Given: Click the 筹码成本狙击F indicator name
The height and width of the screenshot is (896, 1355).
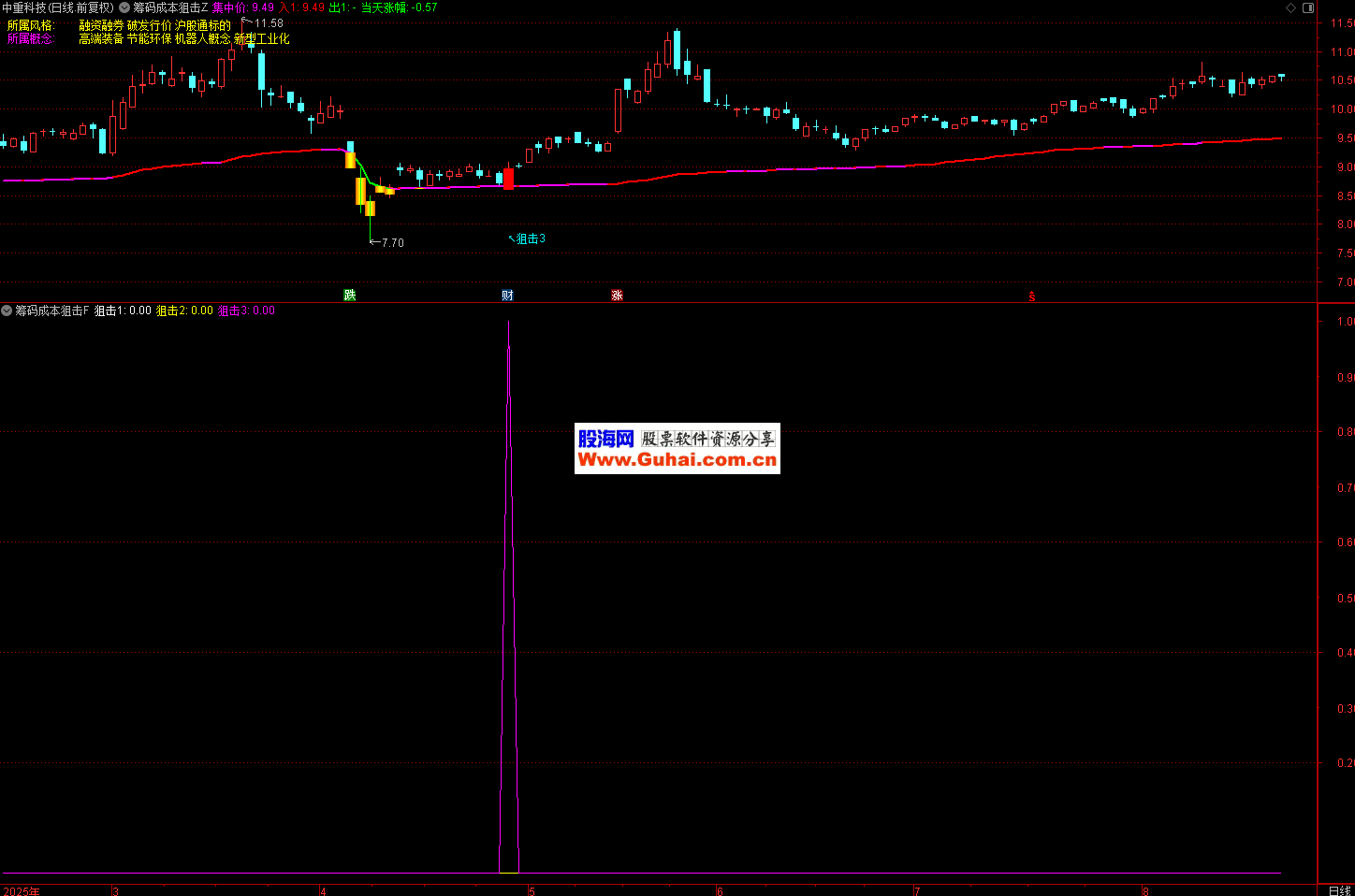Looking at the screenshot, I should (x=52, y=311).
